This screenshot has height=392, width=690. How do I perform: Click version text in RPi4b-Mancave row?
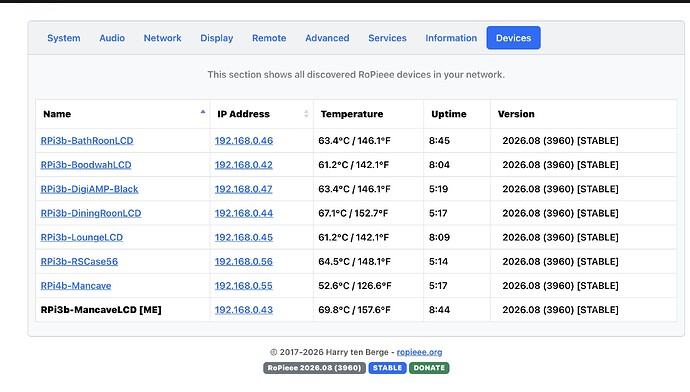click(x=560, y=286)
